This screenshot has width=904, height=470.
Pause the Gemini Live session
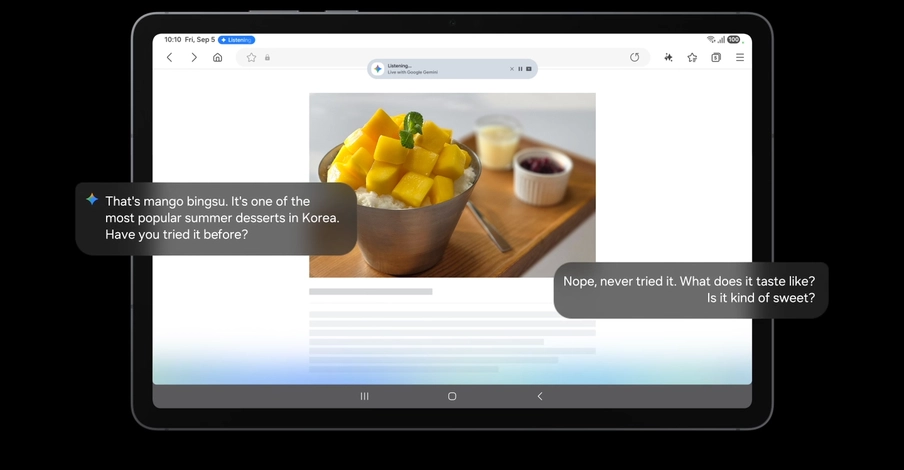[520, 69]
